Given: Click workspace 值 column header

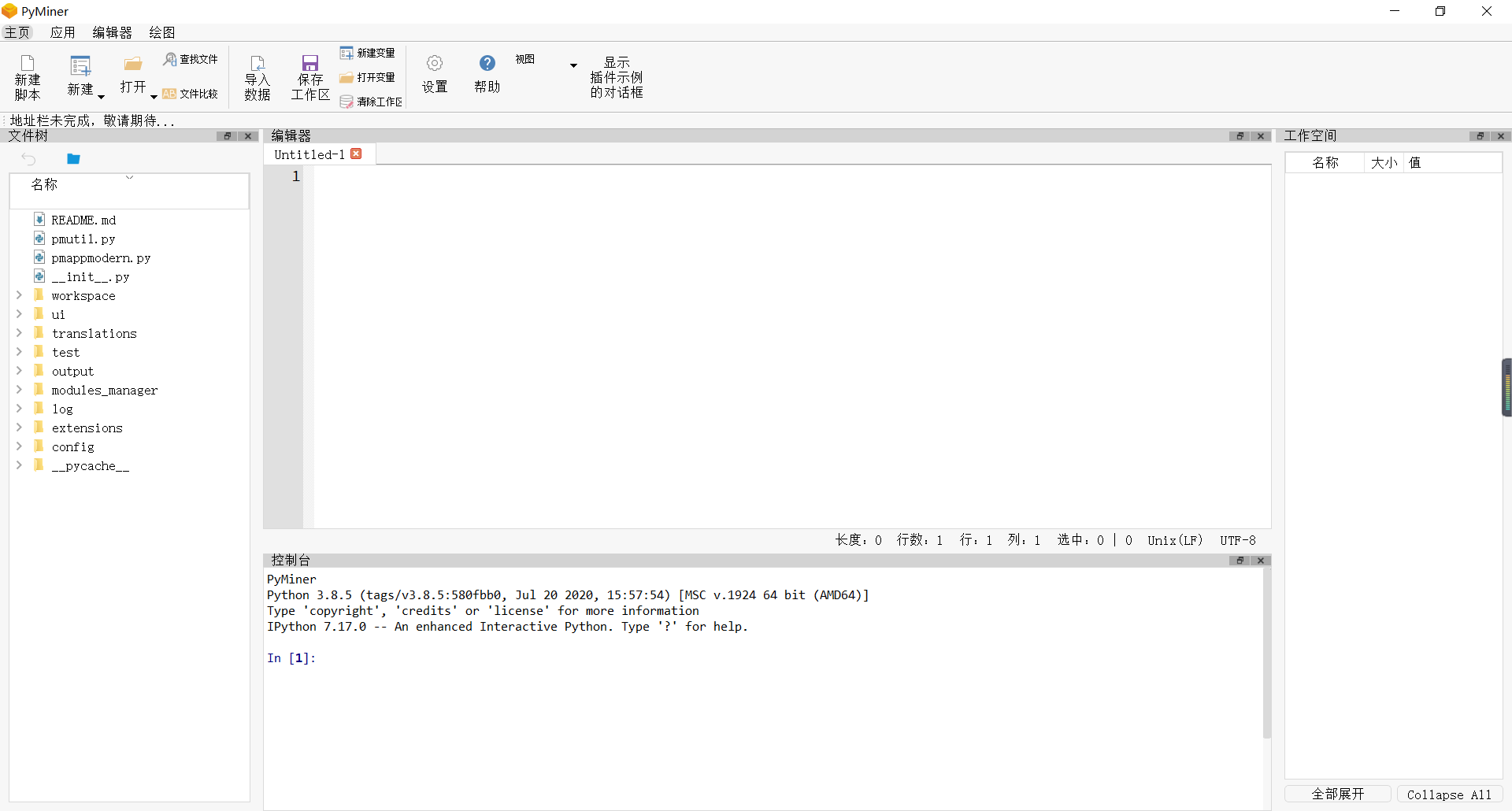Looking at the screenshot, I should (1452, 163).
